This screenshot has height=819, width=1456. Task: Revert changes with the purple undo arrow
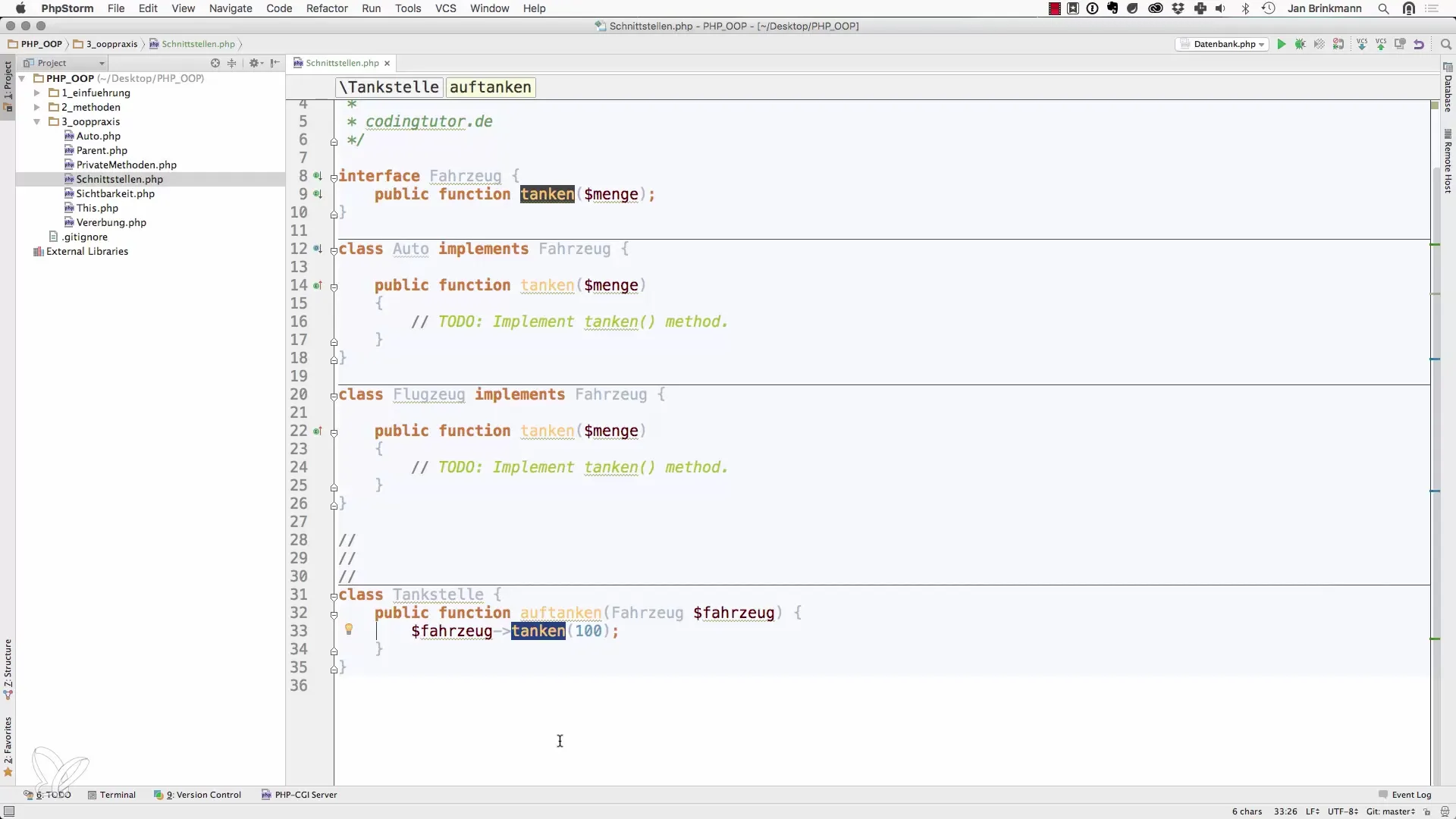pos(1419,44)
